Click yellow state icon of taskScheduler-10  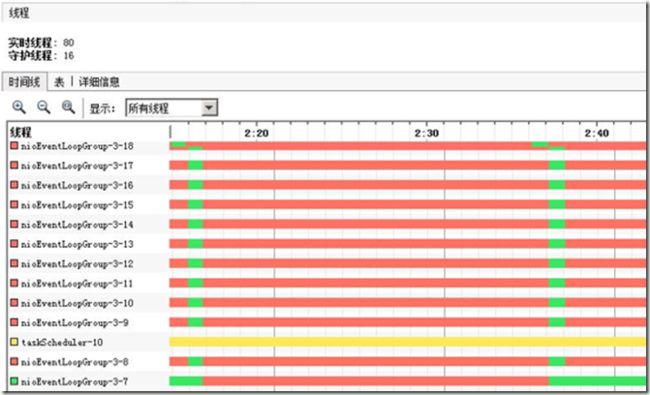click(14, 342)
